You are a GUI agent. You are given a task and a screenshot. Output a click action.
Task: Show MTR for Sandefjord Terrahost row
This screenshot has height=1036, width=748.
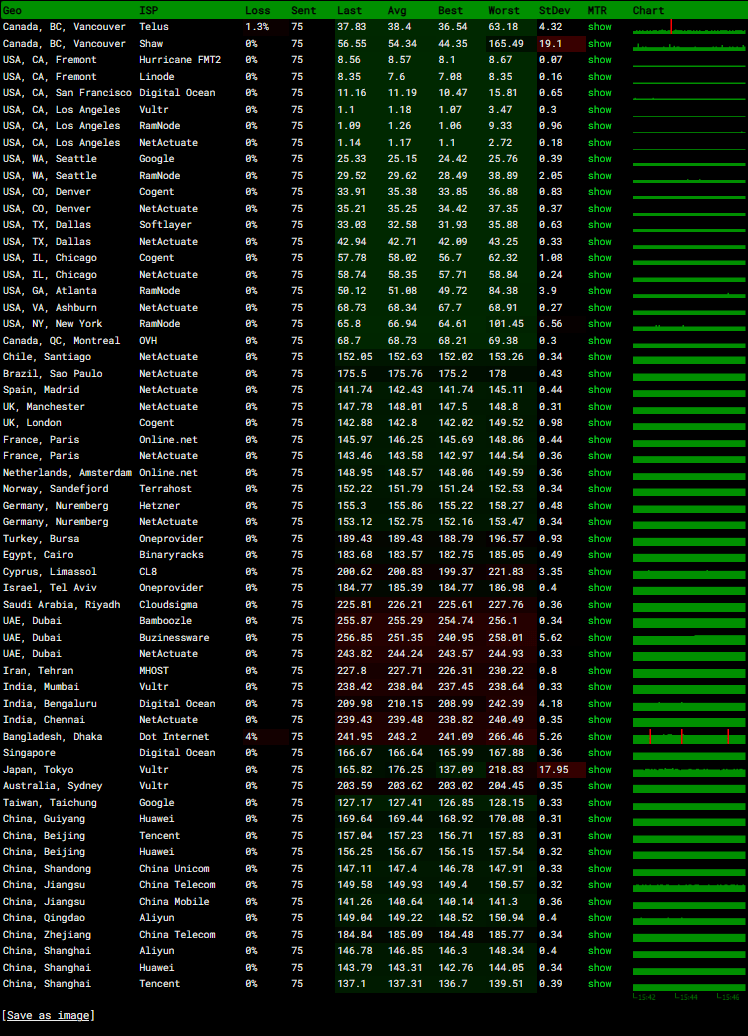pyautogui.click(x=599, y=489)
